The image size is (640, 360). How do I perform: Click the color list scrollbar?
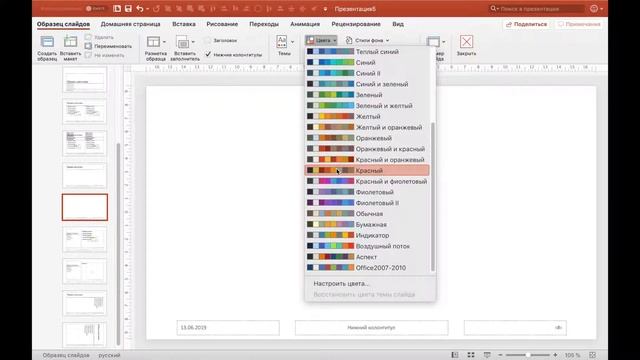[x=433, y=197]
